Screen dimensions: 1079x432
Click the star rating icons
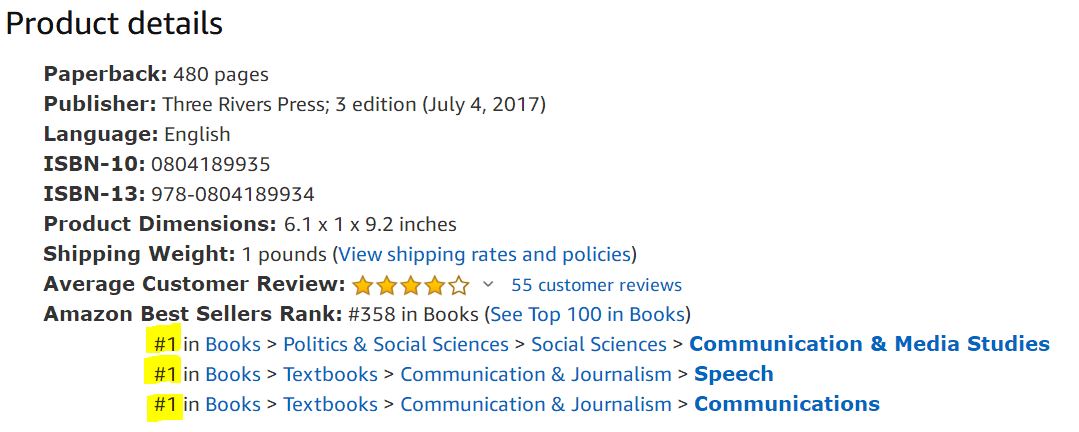(x=410, y=285)
